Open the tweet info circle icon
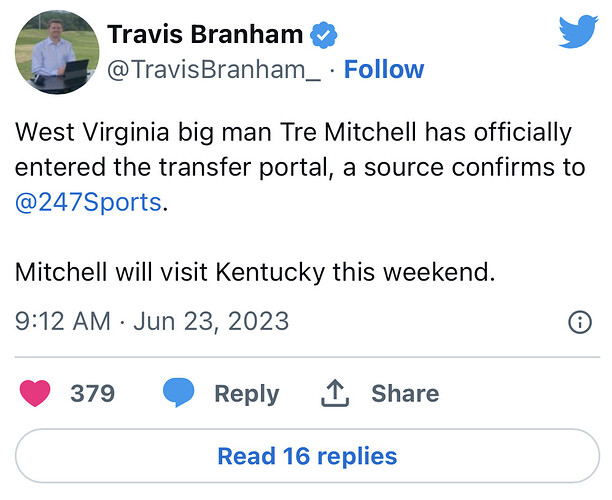This screenshot has width=612, height=500. tap(579, 322)
